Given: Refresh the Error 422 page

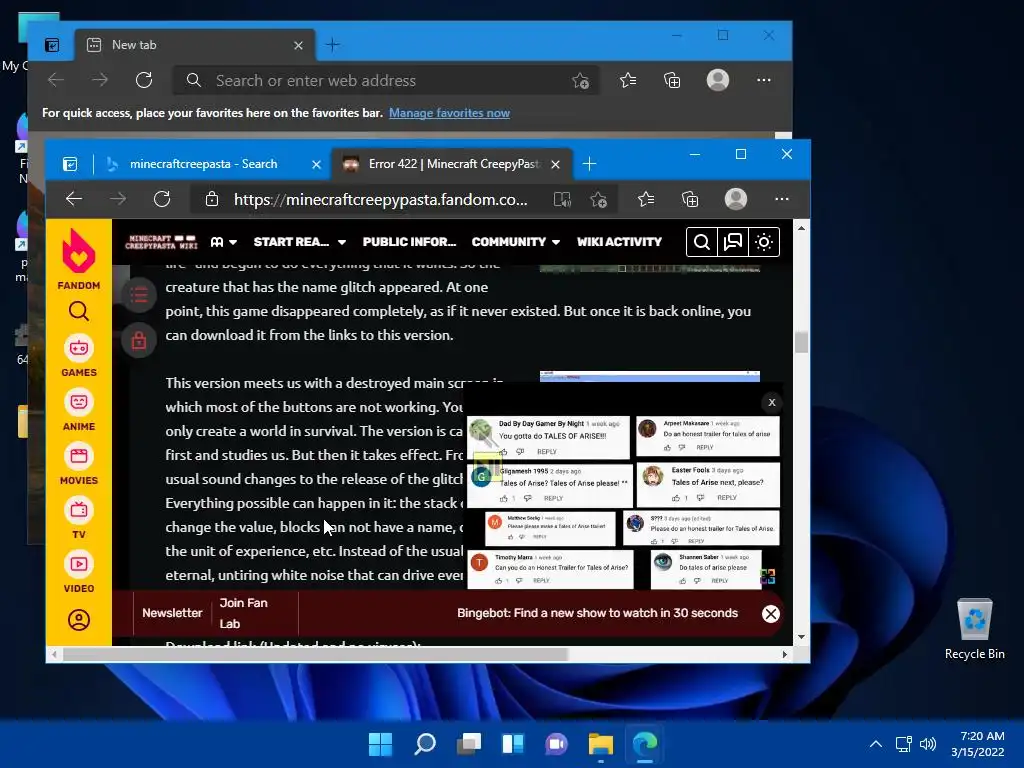Looking at the screenshot, I should coord(162,199).
